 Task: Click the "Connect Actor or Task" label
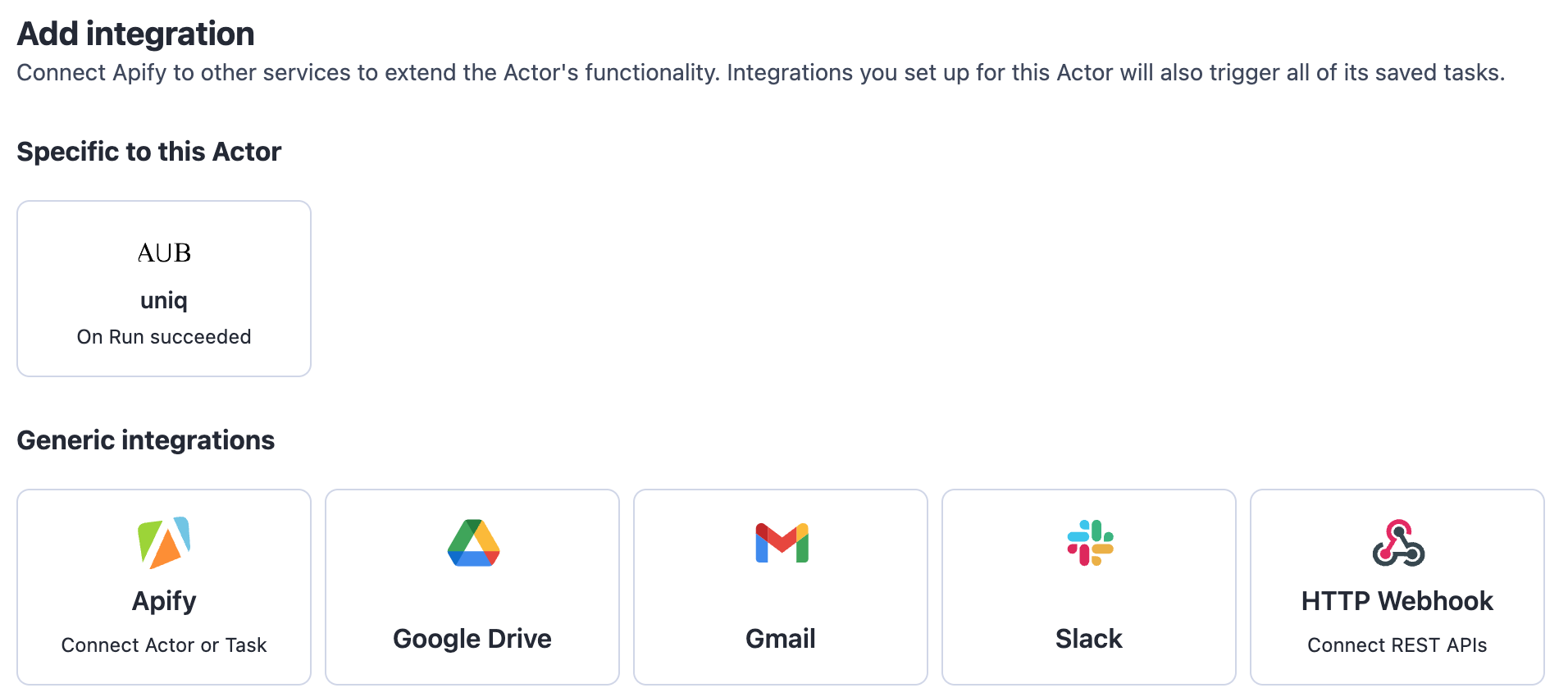coord(164,645)
